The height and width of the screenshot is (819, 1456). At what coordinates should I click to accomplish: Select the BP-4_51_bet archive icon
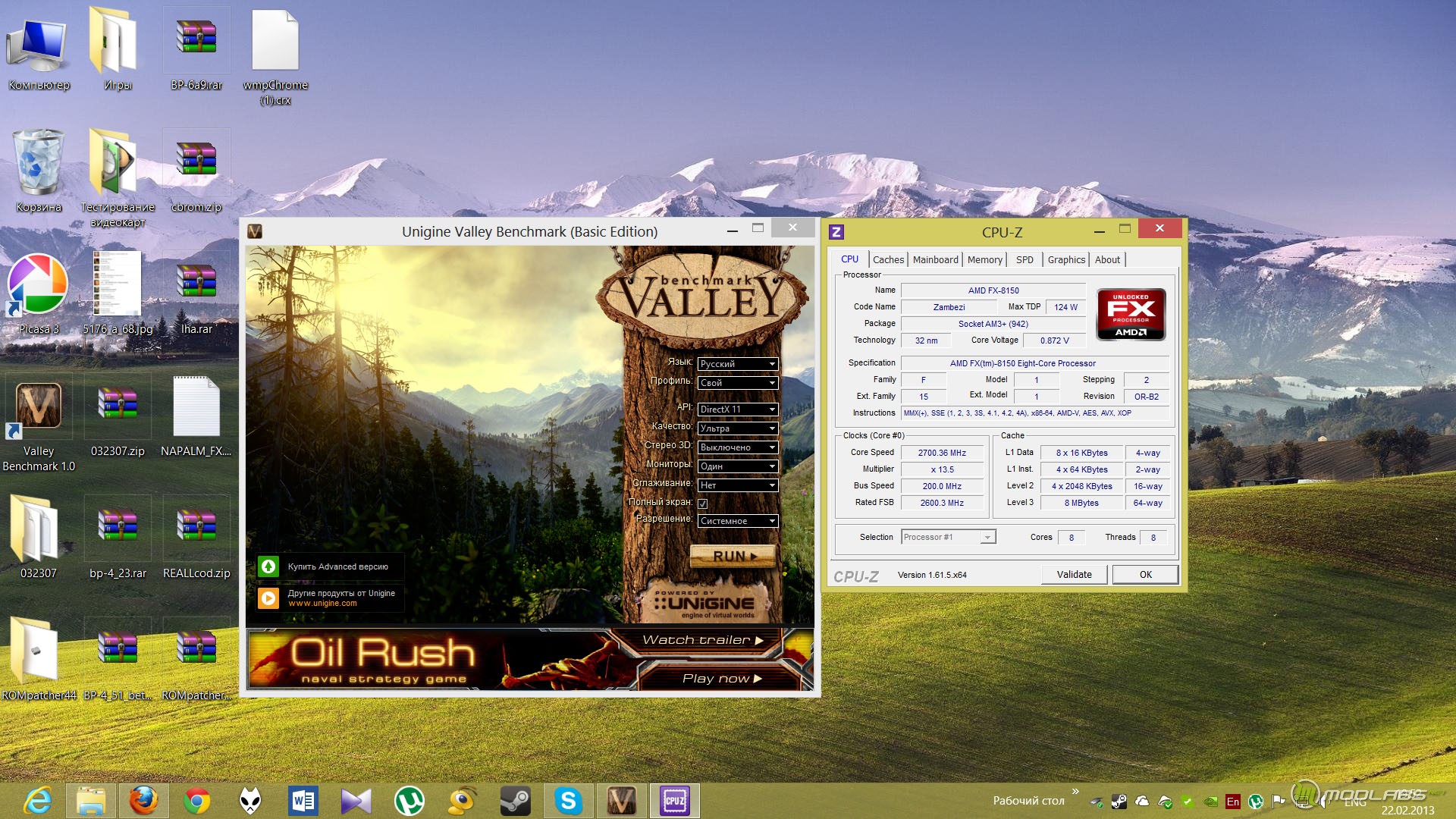point(118,660)
